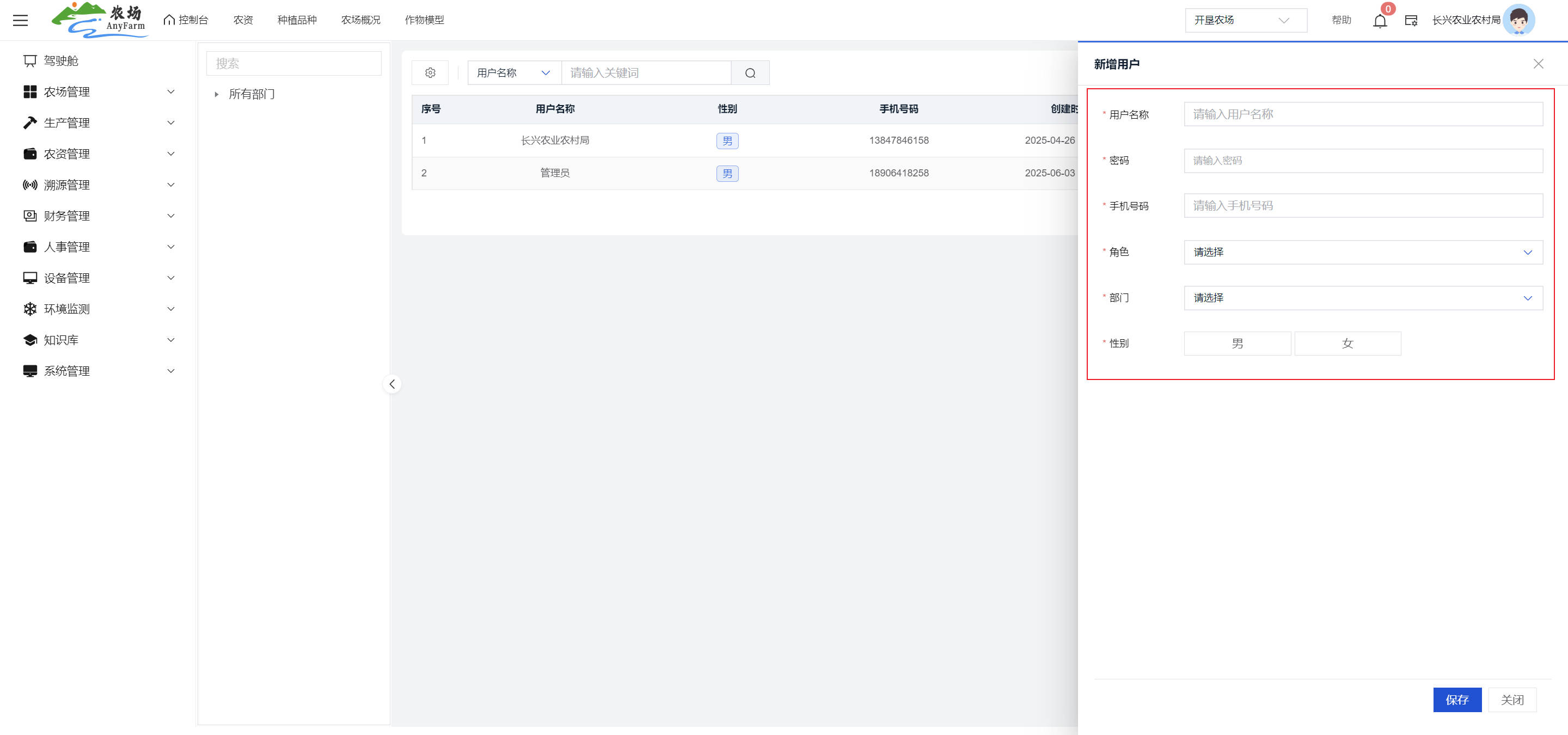Collapse the department panel arrow
The width and height of the screenshot is (1568, 735).
[392, 384]
